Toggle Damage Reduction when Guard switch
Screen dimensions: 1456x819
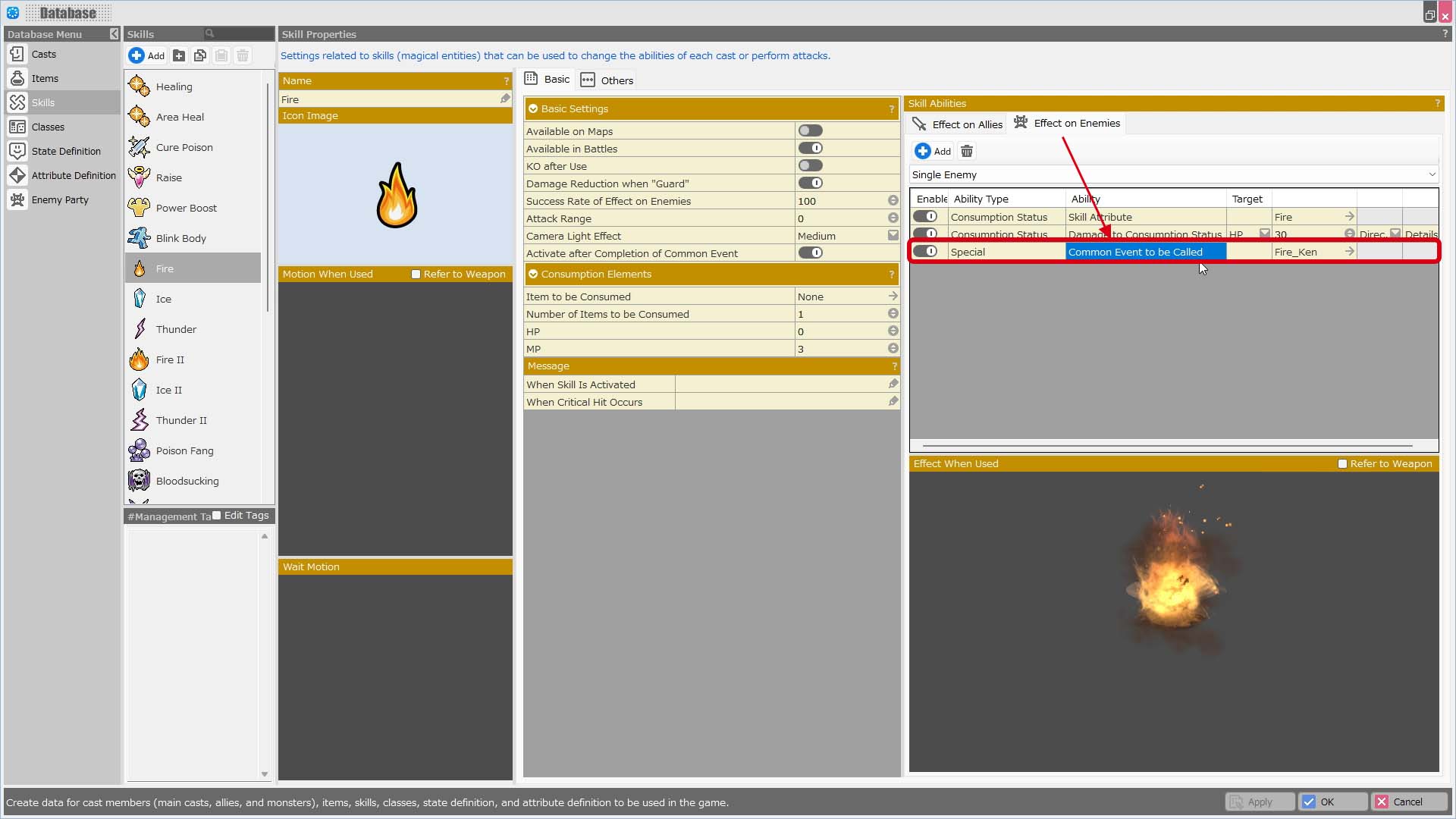point(810,183)
